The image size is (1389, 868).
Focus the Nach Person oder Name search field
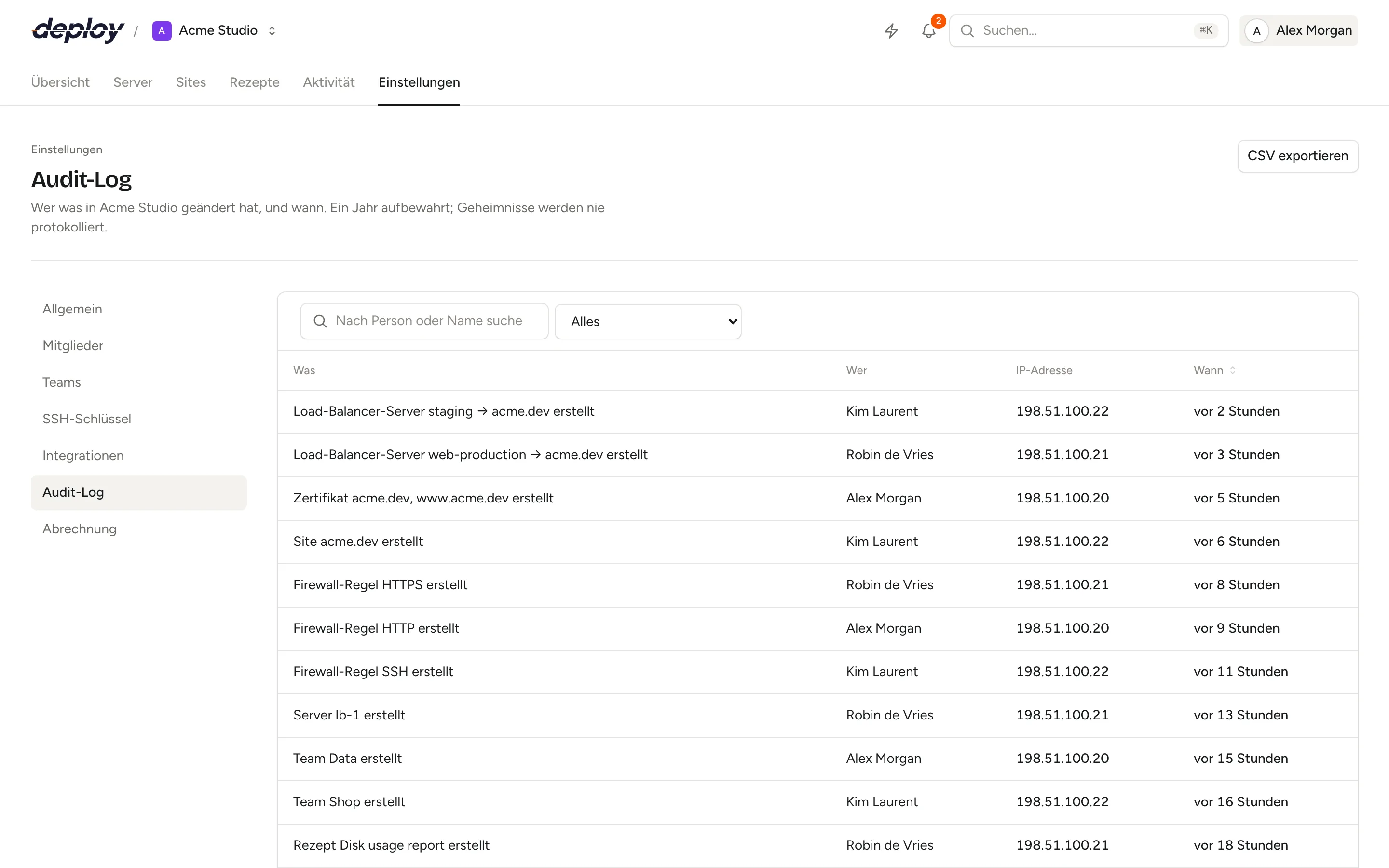pos(424,321)
